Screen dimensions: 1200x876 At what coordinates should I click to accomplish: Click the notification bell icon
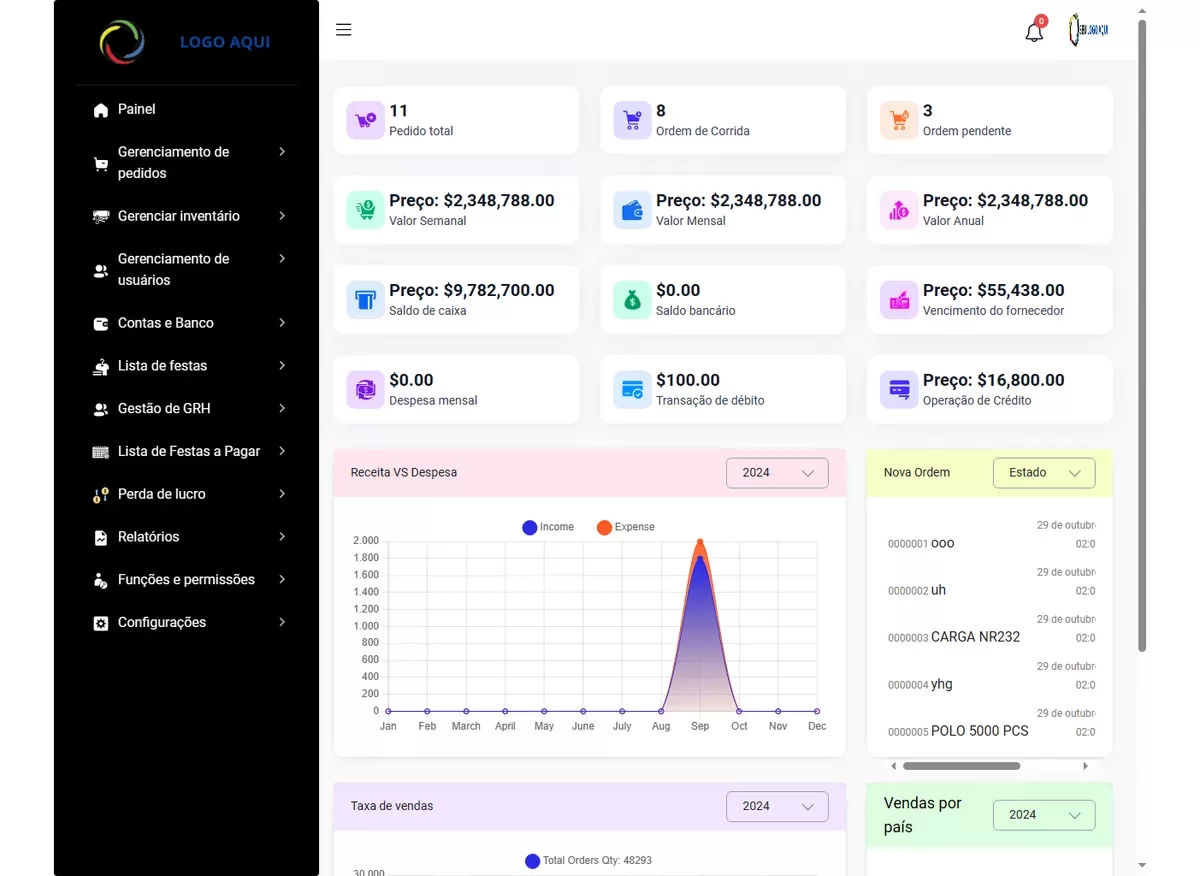click(1034, 32)
